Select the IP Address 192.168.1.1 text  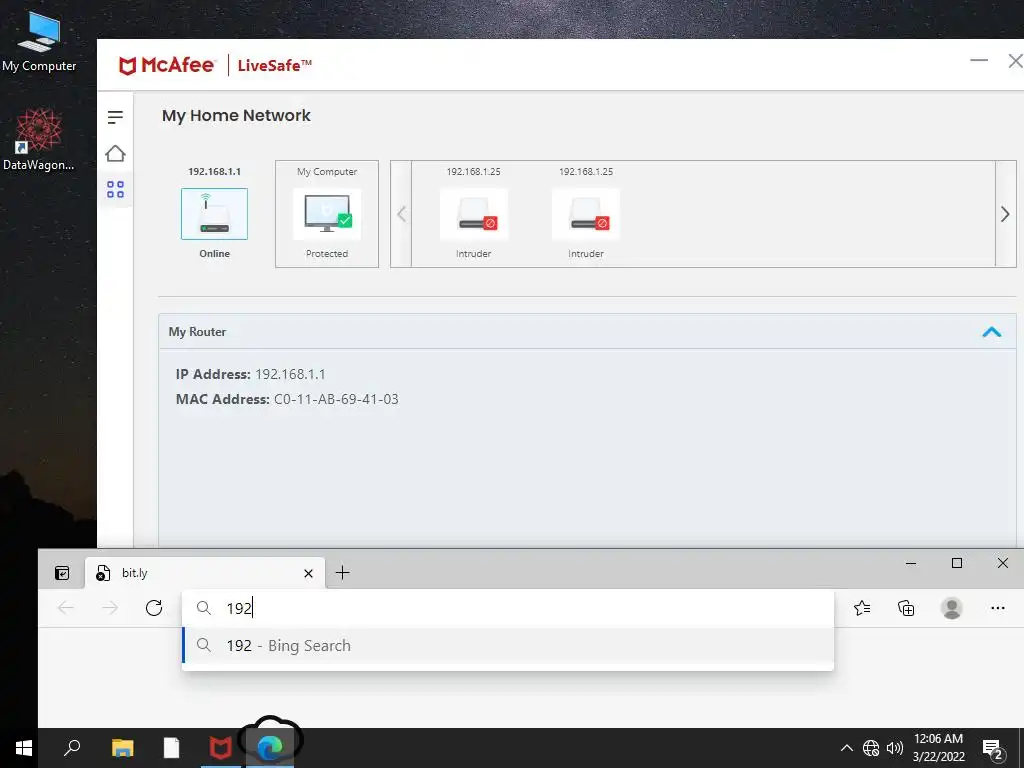[290, 374]
